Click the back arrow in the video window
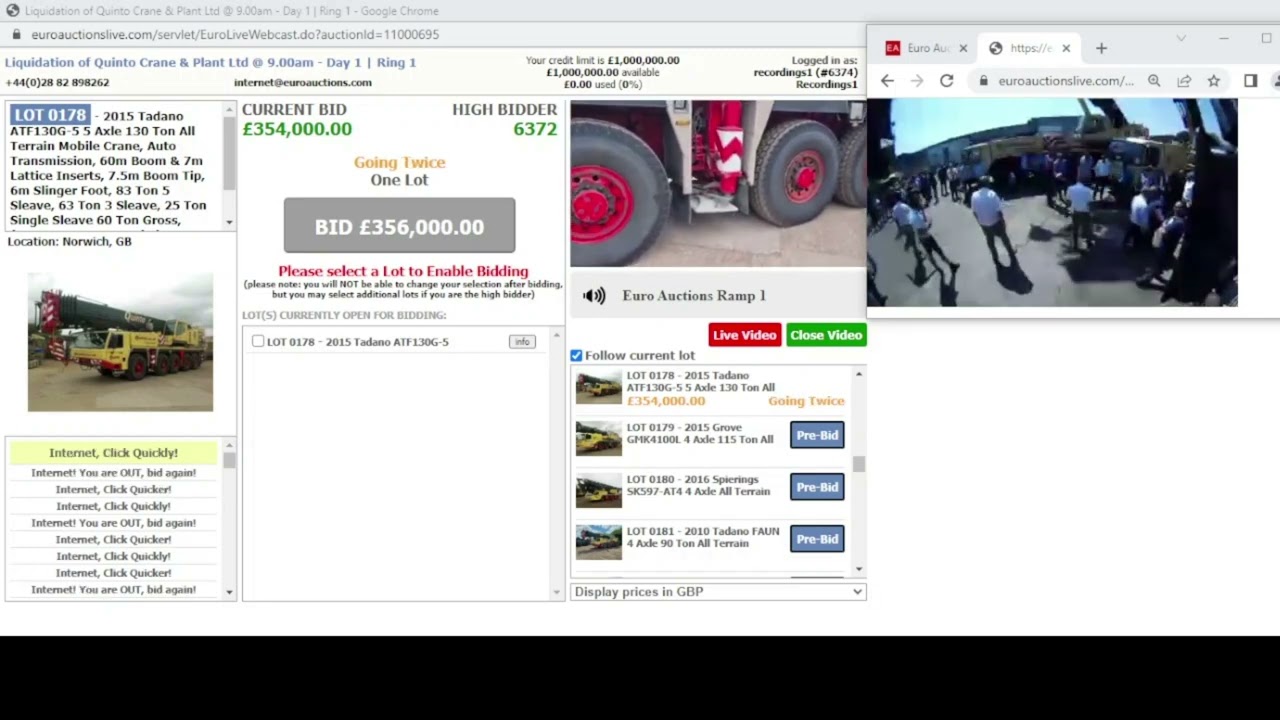 coord(887,81)
